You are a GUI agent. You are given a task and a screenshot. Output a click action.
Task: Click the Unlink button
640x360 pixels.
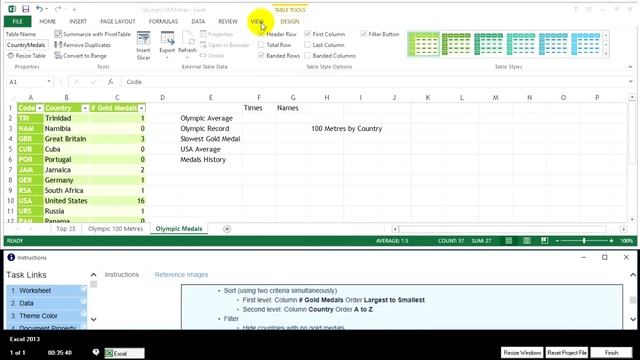212,56
